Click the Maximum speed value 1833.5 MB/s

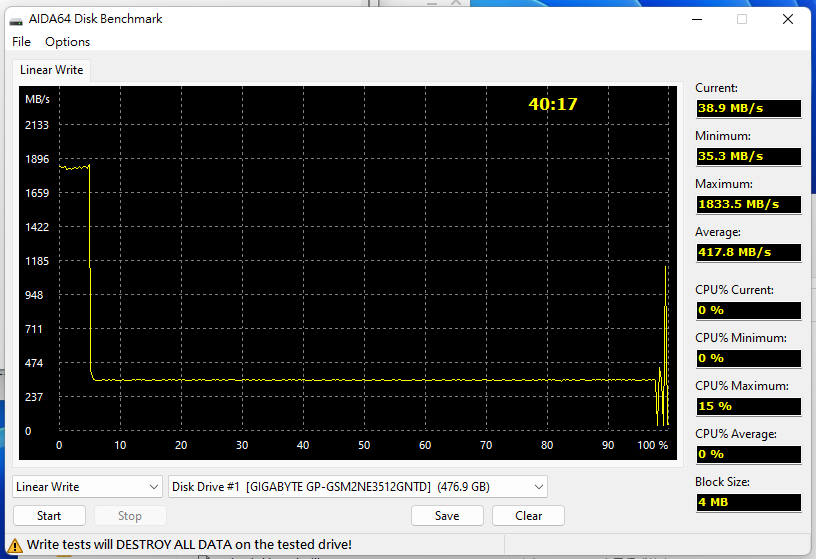[748, 204]
